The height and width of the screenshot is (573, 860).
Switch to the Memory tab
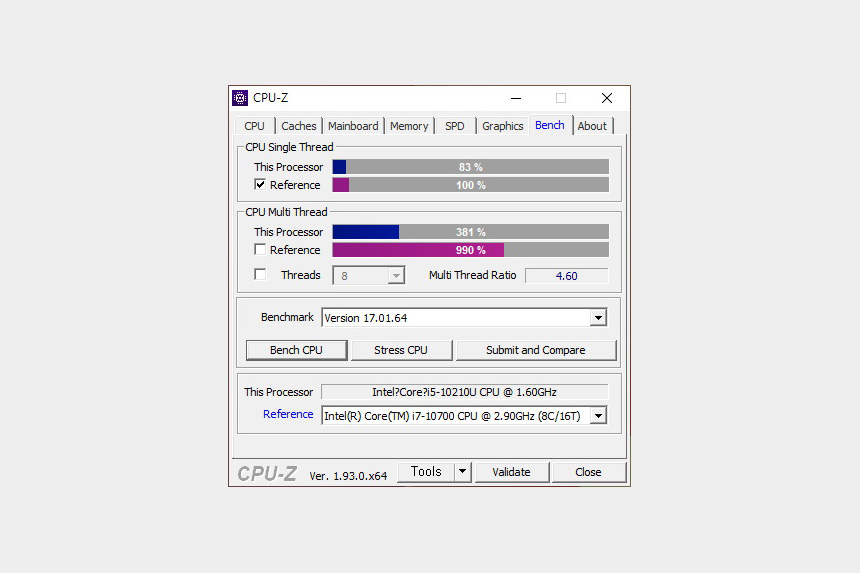pos(409,126)
